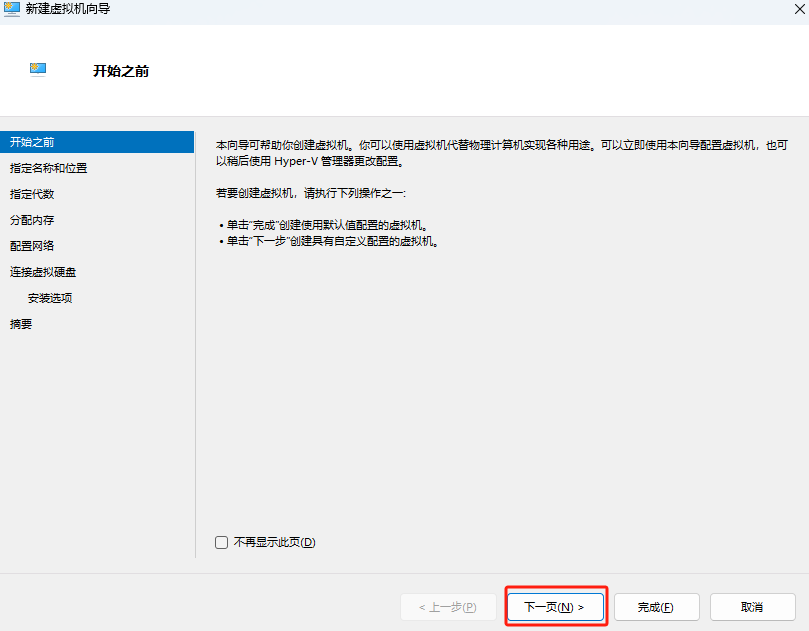
Task: Open the 指定代数 step
Action: click(32, 194)
